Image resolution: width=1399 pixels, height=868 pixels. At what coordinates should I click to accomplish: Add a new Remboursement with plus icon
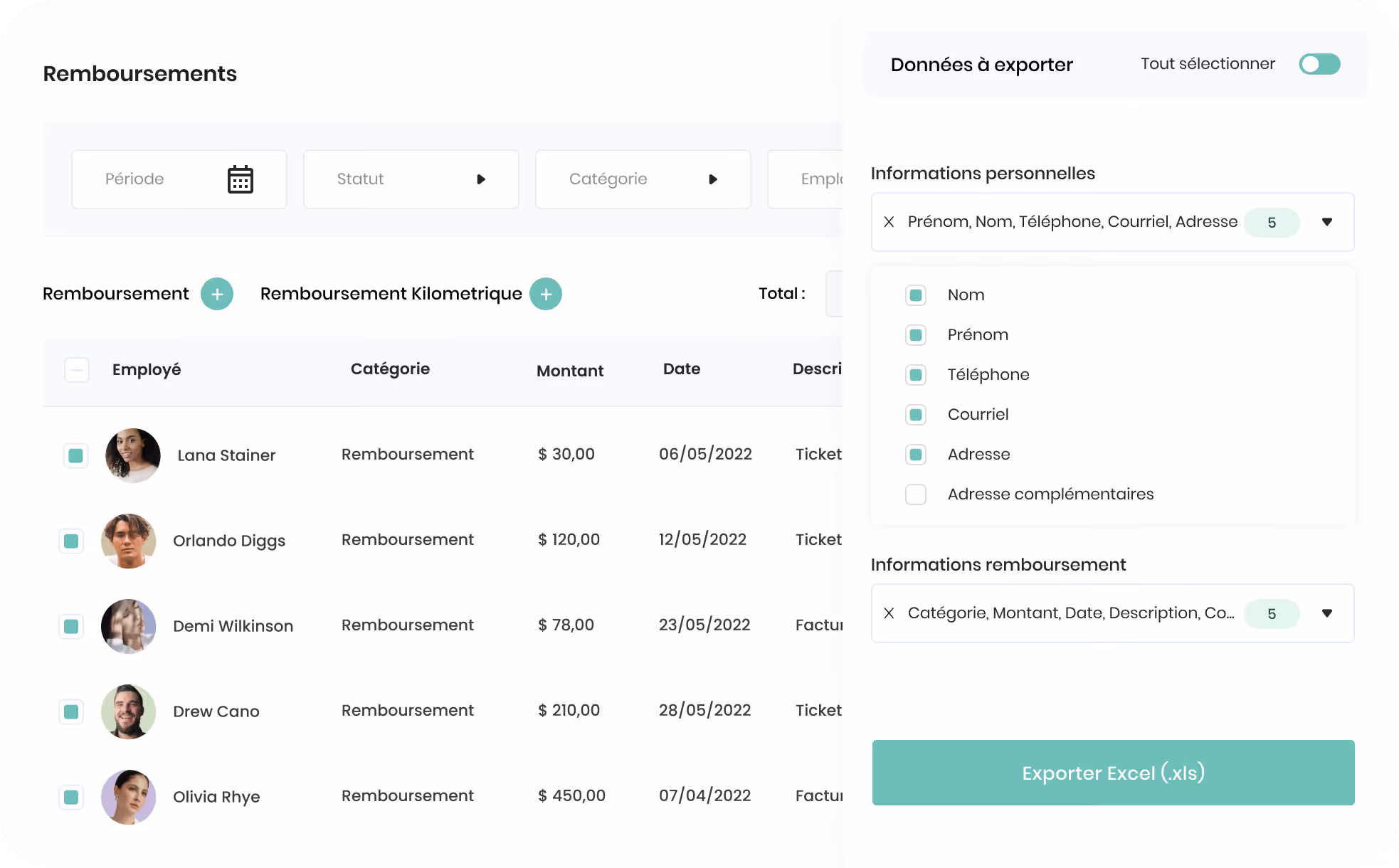pos(217,294)
